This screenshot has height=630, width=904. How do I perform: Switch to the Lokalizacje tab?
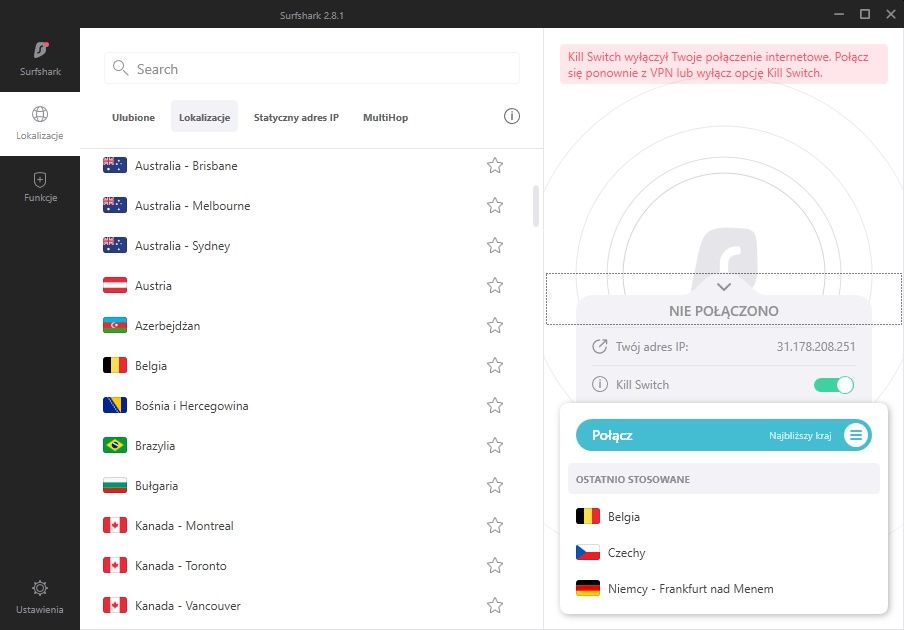coord(205,117)
